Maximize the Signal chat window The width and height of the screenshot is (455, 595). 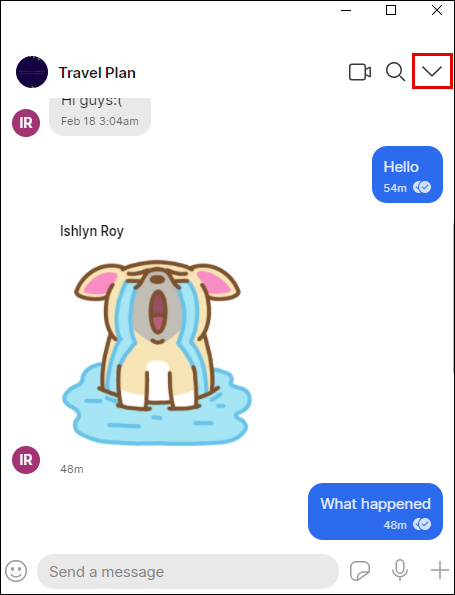coord(391,10)
